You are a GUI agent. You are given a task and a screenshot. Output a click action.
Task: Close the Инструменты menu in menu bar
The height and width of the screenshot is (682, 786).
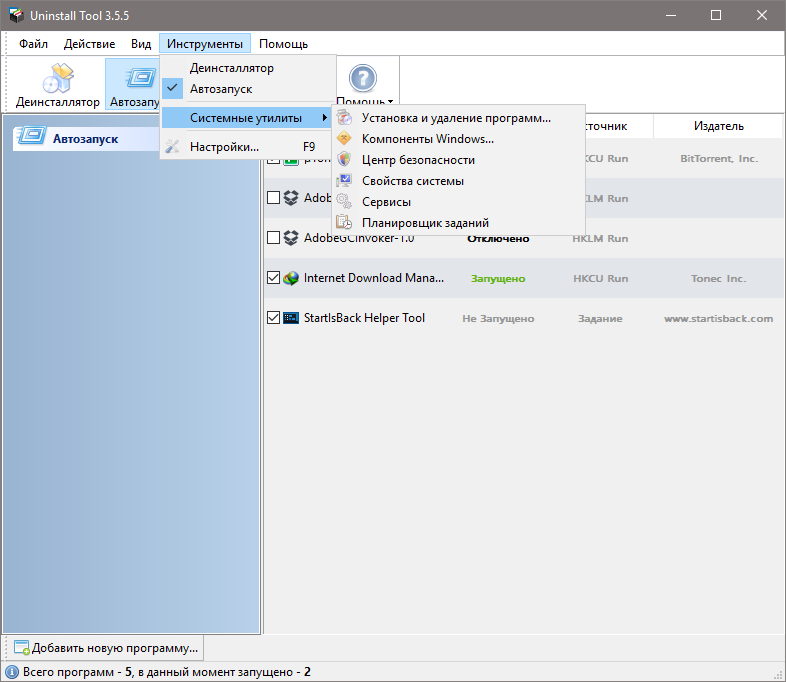pos(205,44)
